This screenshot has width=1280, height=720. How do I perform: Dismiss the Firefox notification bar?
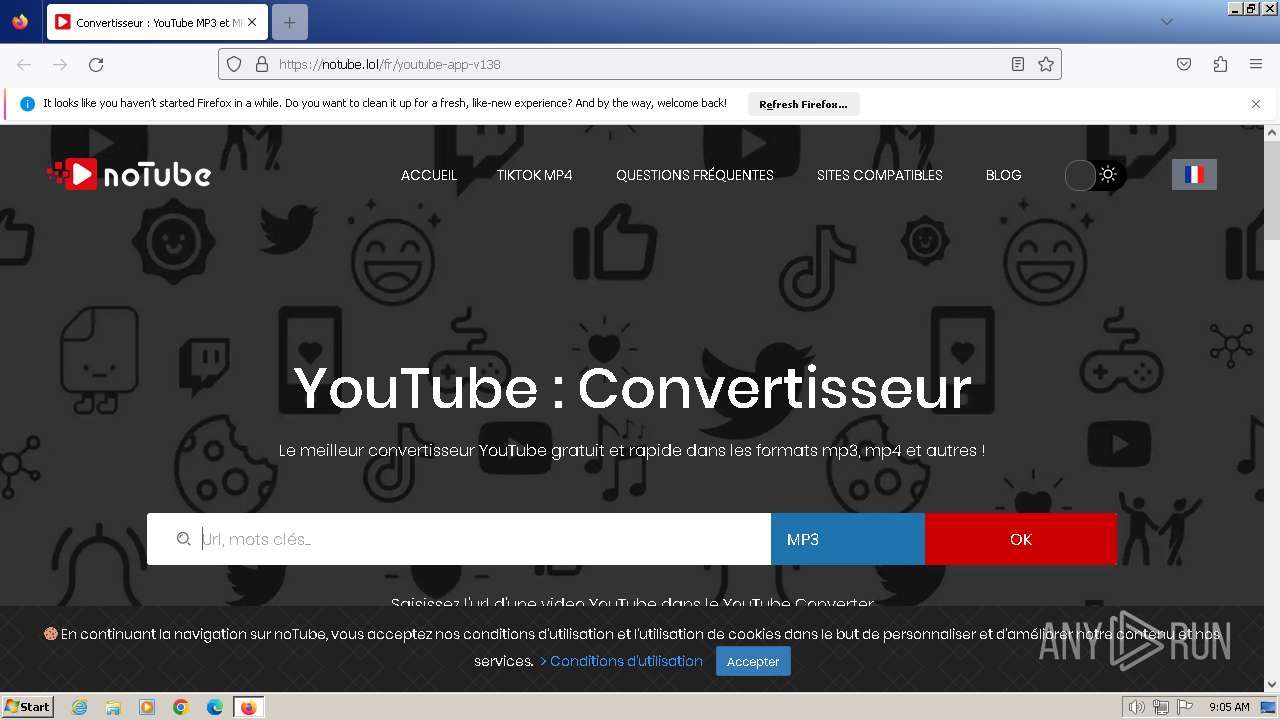(x=1256, y=104)
